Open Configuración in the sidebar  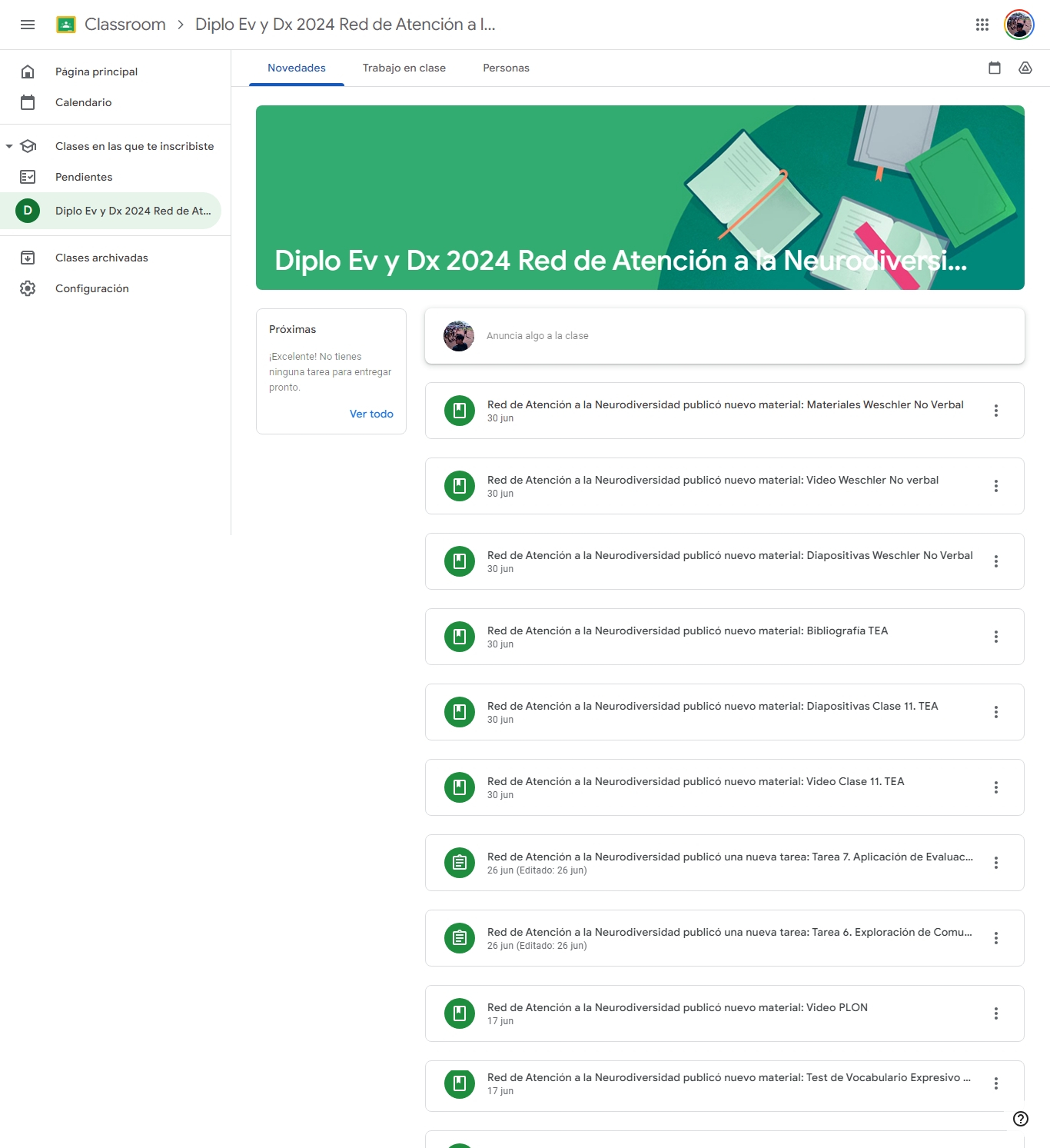(111, 288)
